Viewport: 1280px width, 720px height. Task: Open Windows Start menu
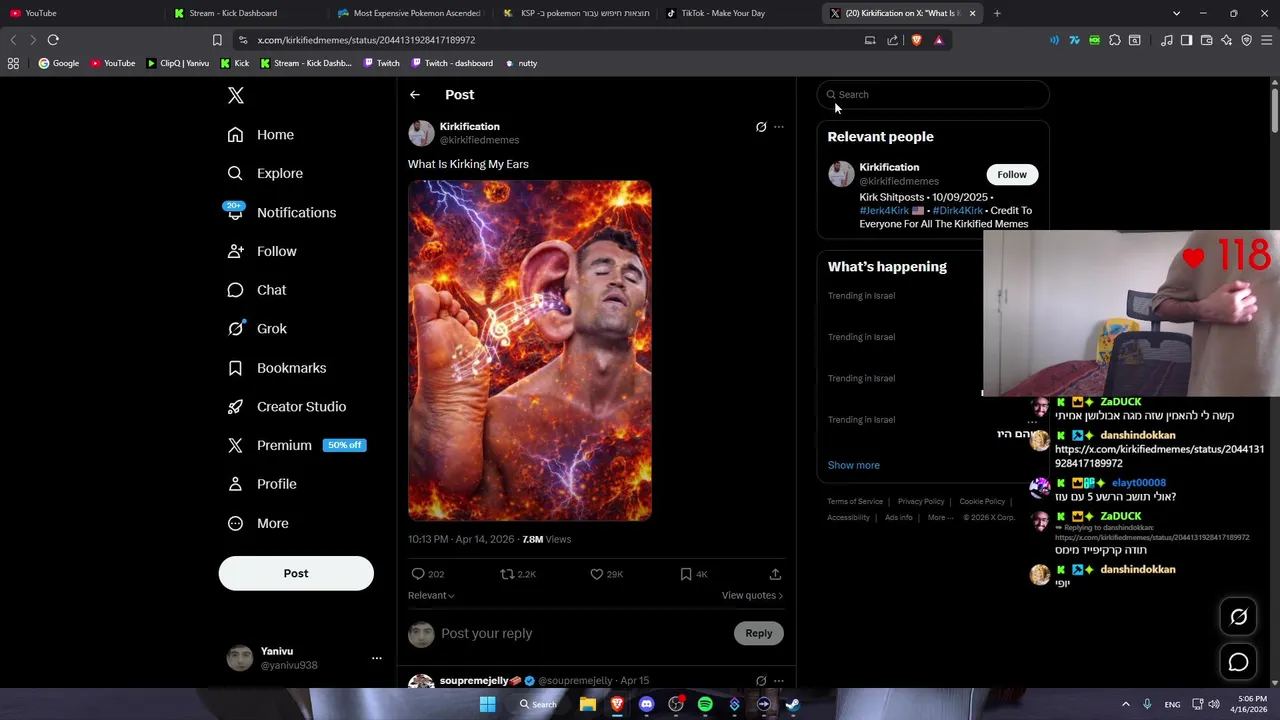[487, 704]
